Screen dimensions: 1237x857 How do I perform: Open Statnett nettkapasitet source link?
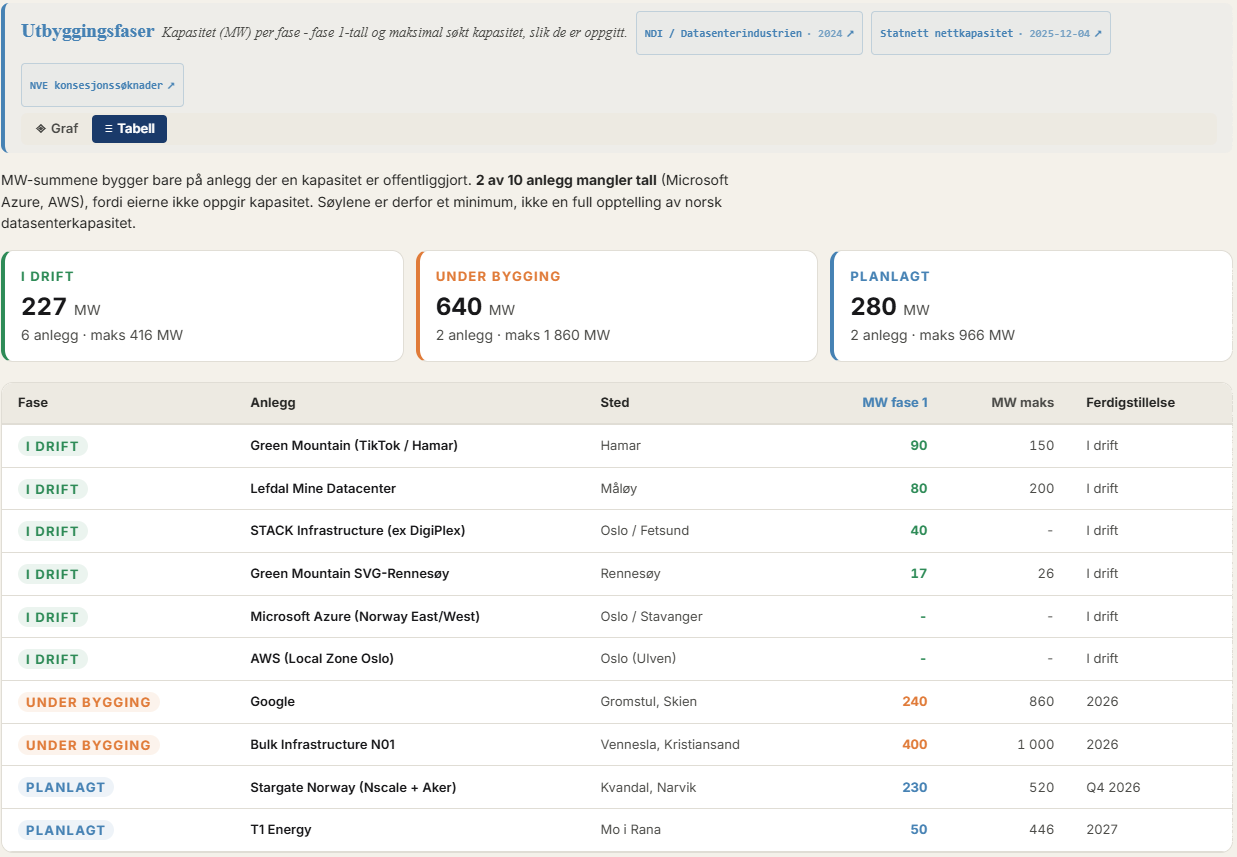(991, 33)
